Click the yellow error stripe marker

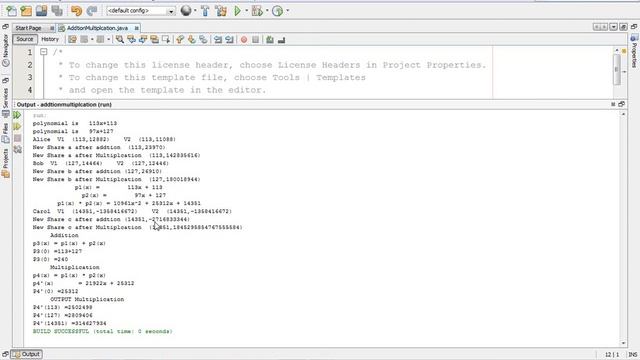tap(624, 51)
